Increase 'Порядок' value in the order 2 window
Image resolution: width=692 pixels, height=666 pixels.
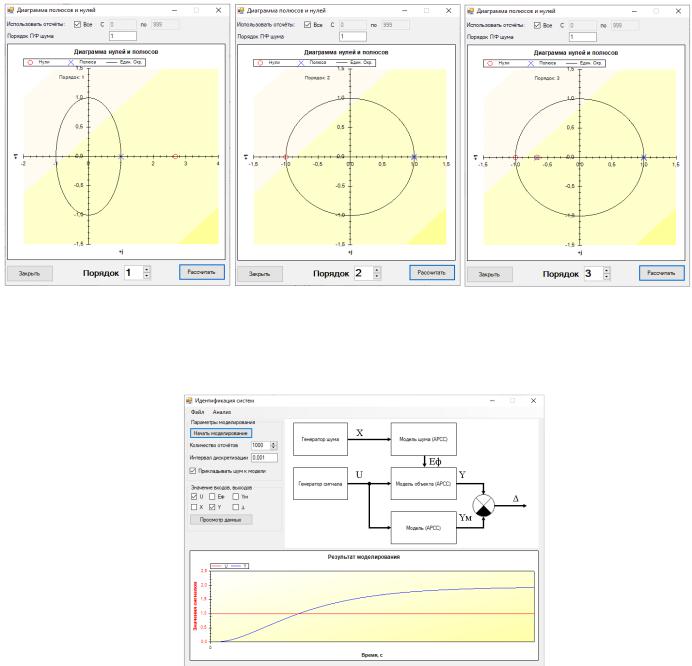pyautogui.click(x=376, y=270)
